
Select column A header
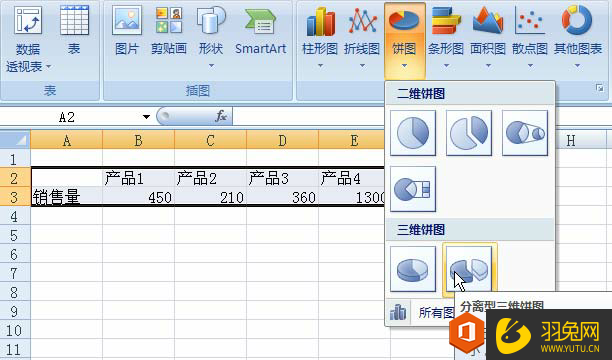[x=67, y=140]
